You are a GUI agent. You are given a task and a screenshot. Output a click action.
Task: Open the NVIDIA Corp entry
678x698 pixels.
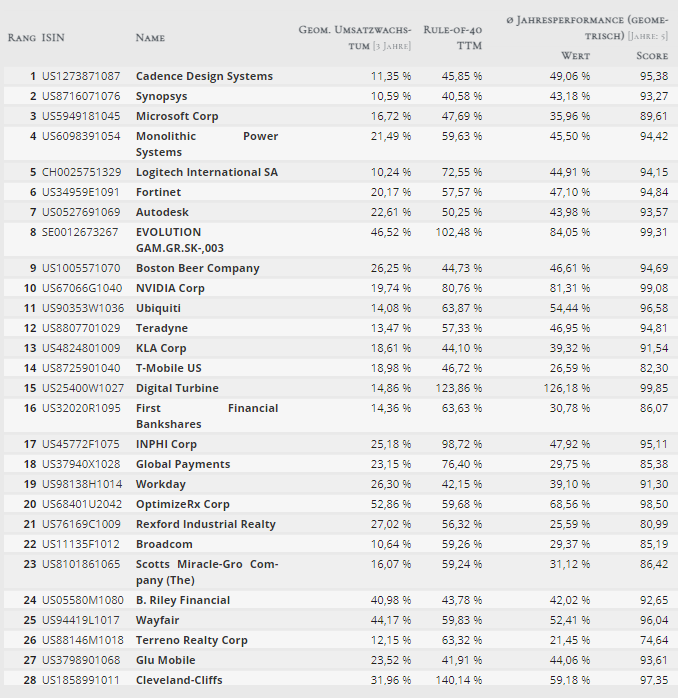170,288
